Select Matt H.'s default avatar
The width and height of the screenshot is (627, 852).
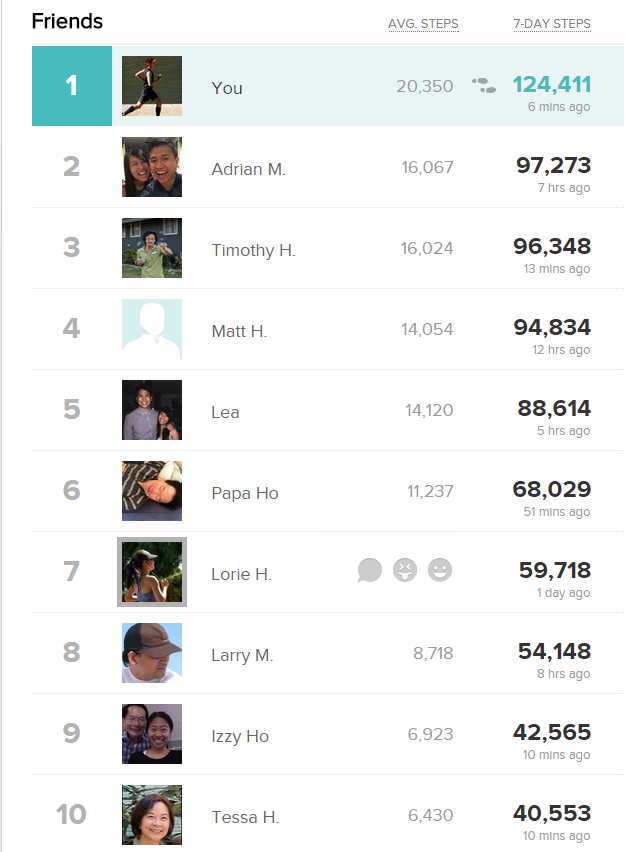coord(152,329)
